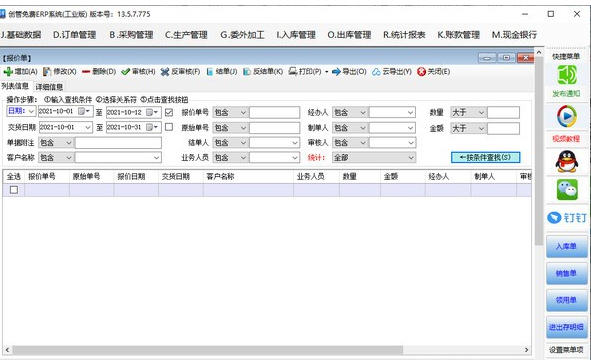Switch to the 列表信息 tab
591x360 pixels.
click(15, 86)
